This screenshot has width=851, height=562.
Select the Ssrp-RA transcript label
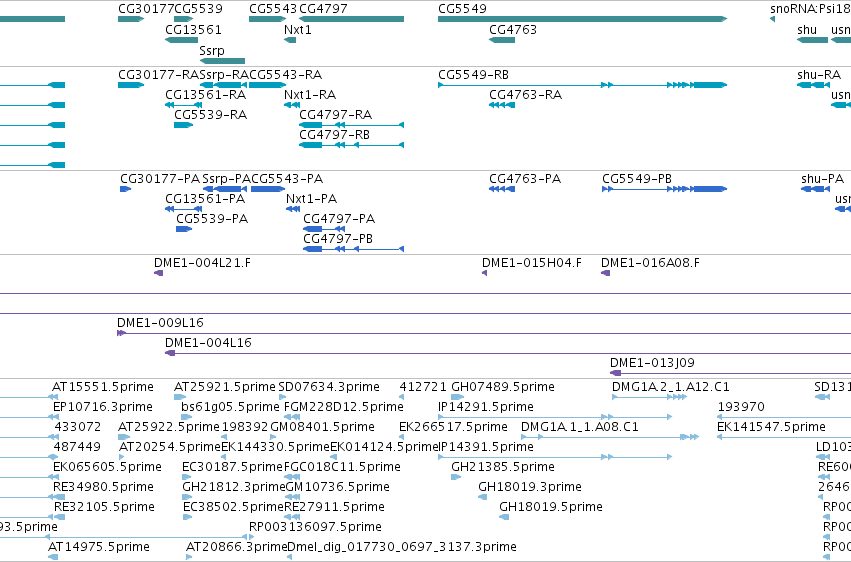pos(224,74)
